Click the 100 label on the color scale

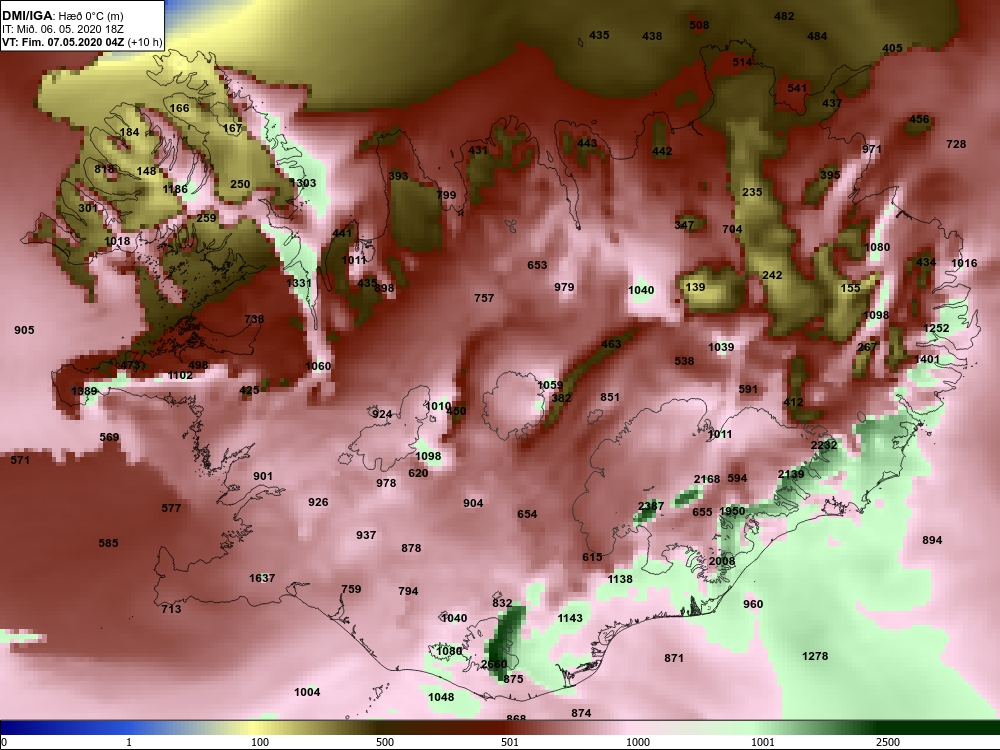pyautogui.click(x=260, y=742)
